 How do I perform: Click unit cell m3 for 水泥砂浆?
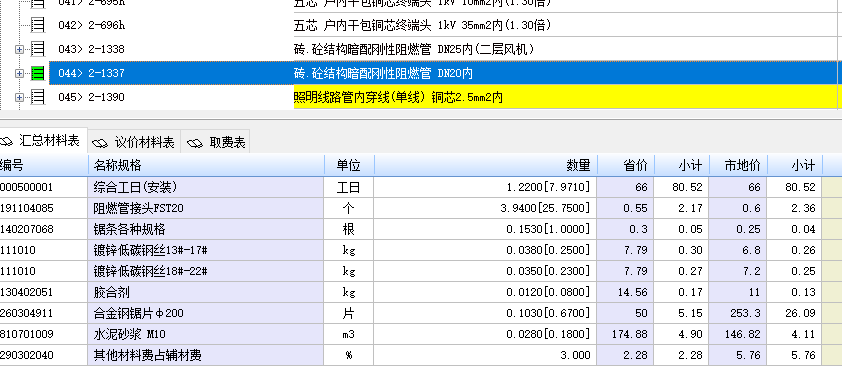(x=349, y=334)
